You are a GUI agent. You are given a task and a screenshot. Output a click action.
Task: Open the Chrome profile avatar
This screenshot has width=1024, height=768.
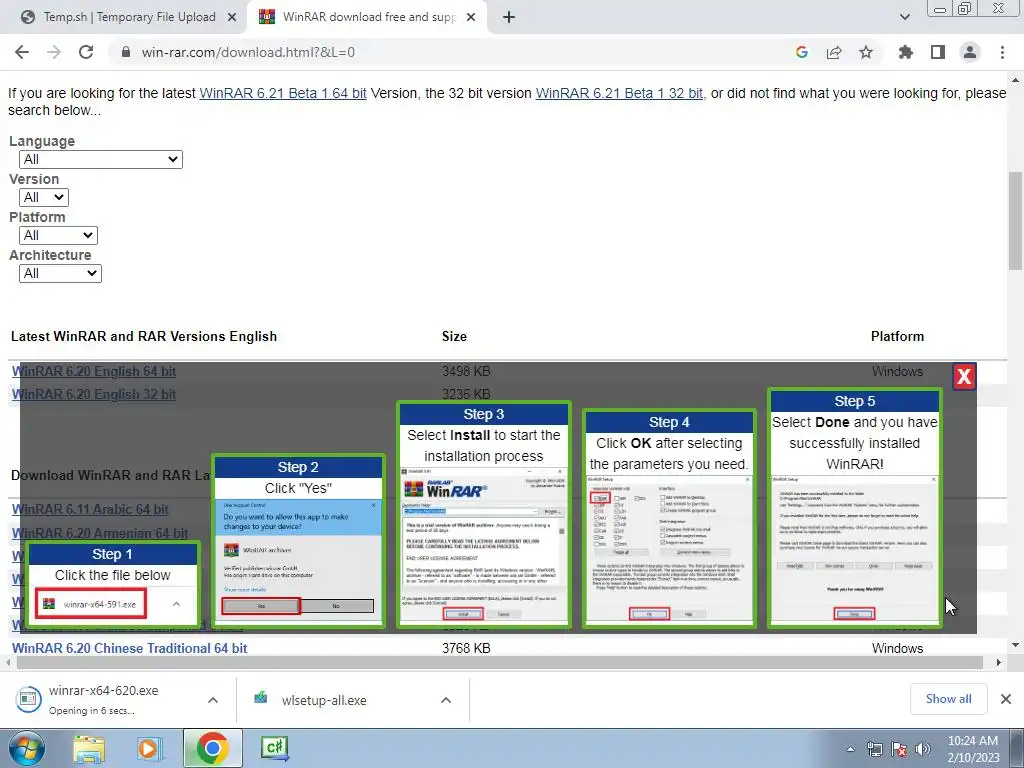pyautogui.click(x=970, y=52)
